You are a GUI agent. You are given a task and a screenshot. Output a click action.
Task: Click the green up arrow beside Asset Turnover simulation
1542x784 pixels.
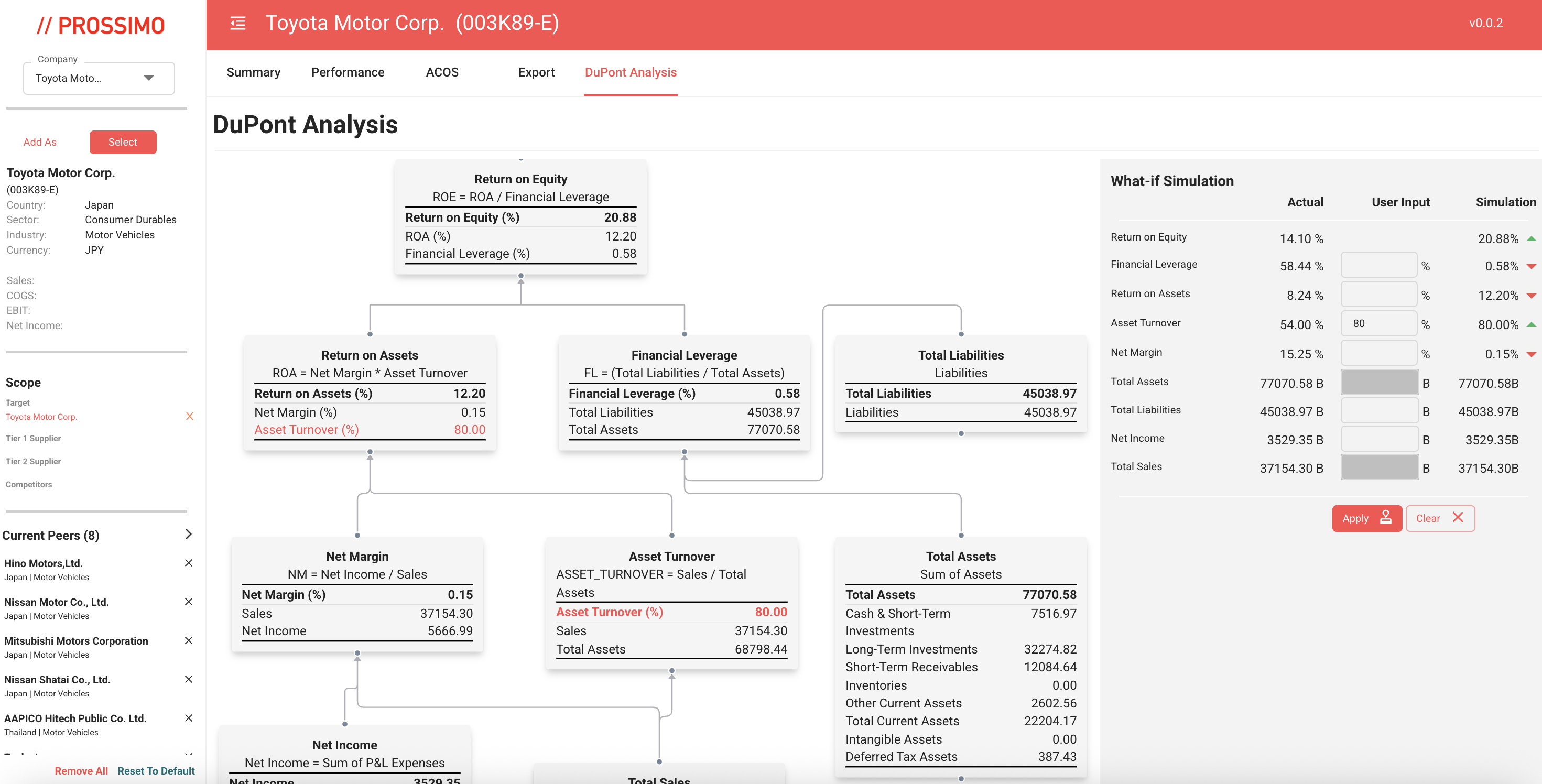[x=1530, y=325]
